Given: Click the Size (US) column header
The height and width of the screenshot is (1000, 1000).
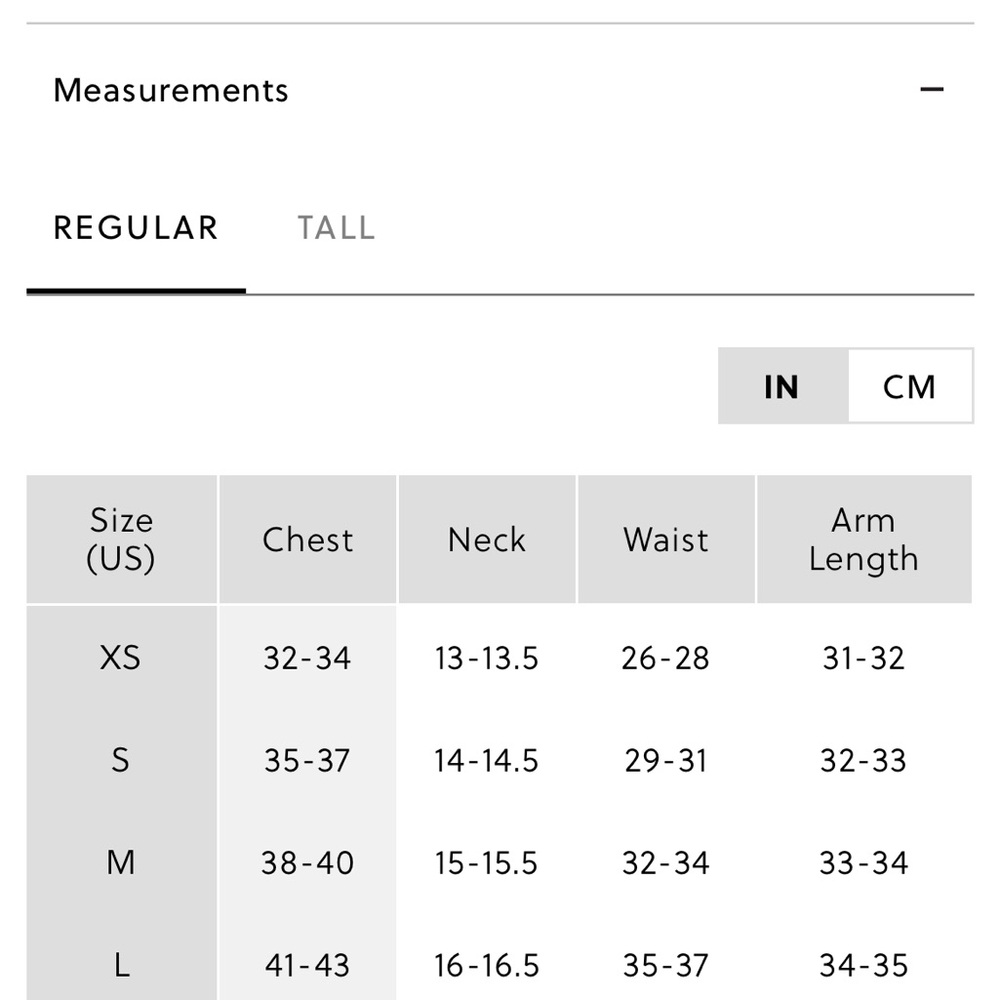Looking at the screenshot, I should point(121,539).
